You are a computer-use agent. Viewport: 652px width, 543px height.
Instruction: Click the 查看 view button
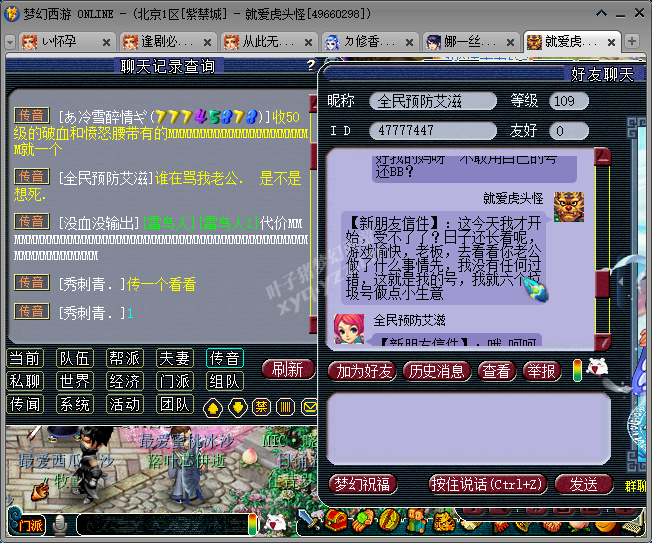[x=496, y=371]
